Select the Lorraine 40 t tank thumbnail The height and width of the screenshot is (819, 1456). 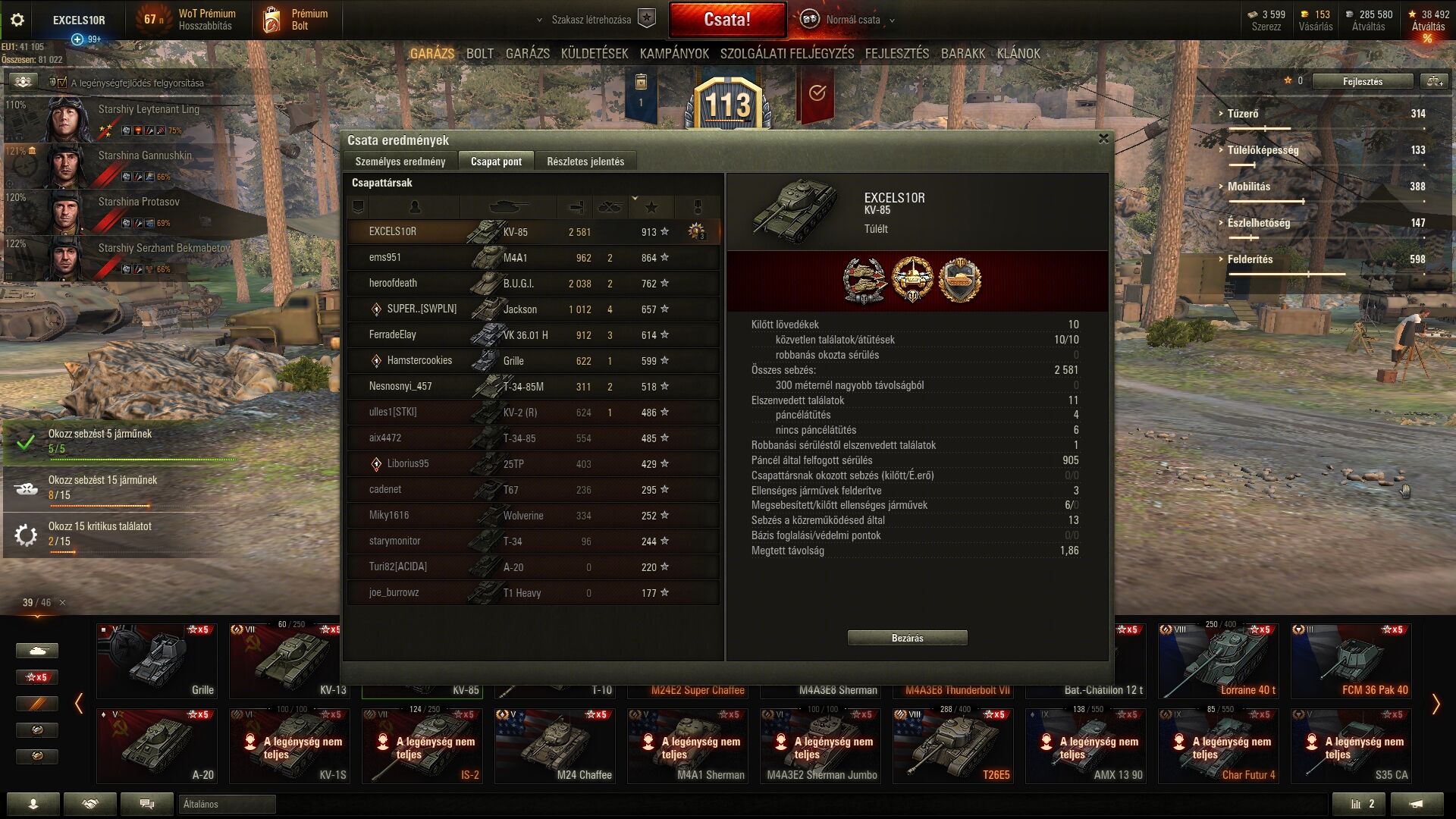click(x=1218, y=661)
